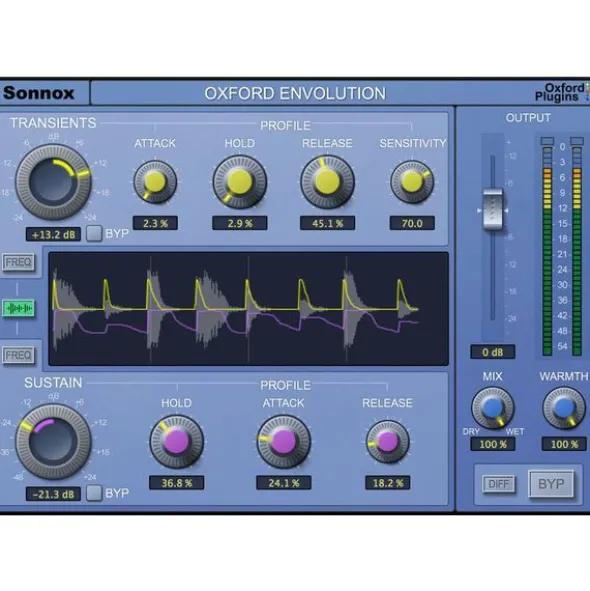Click the Sustain gain large knob

pos(53,441)
